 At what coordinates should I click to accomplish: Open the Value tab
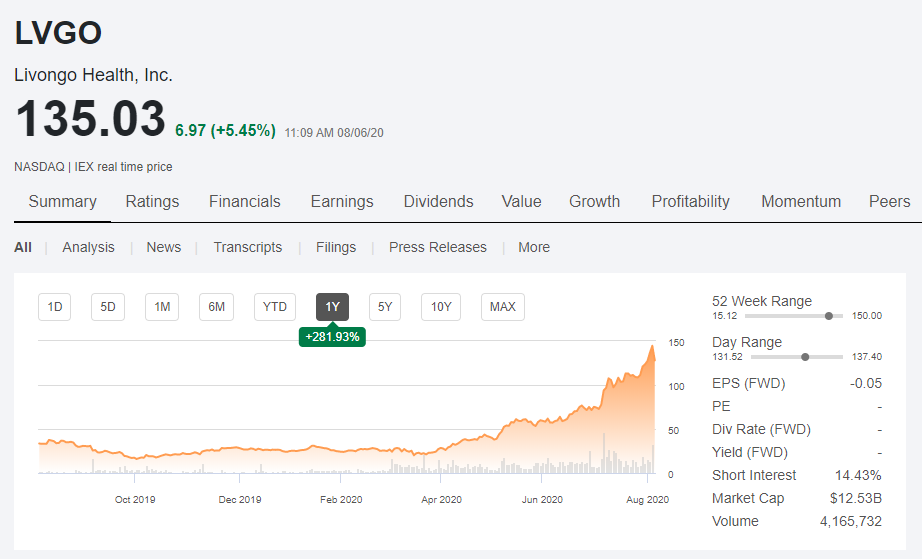pyautogui.click(x=521, y=202)
